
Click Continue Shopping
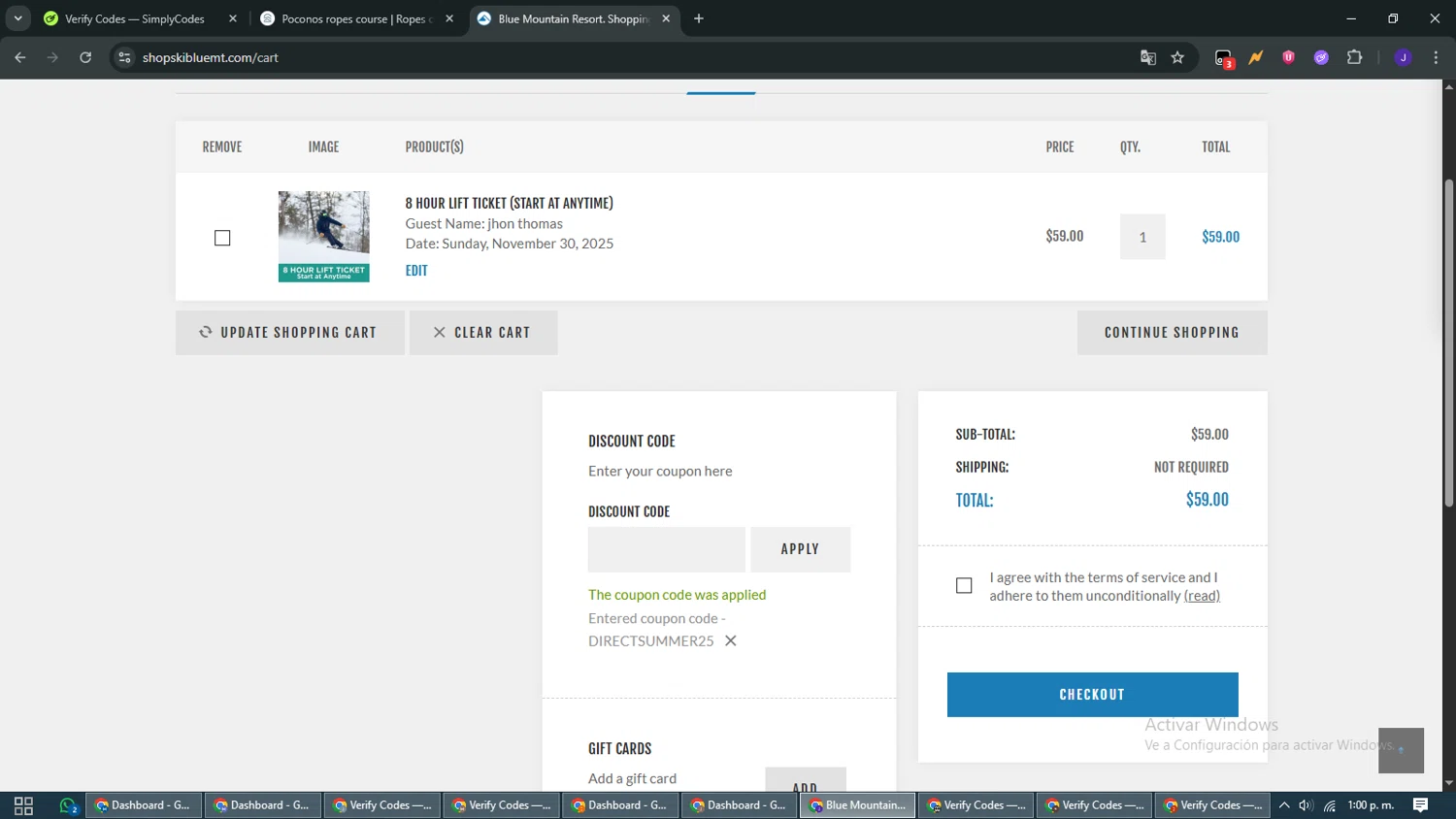(1172, 333)
